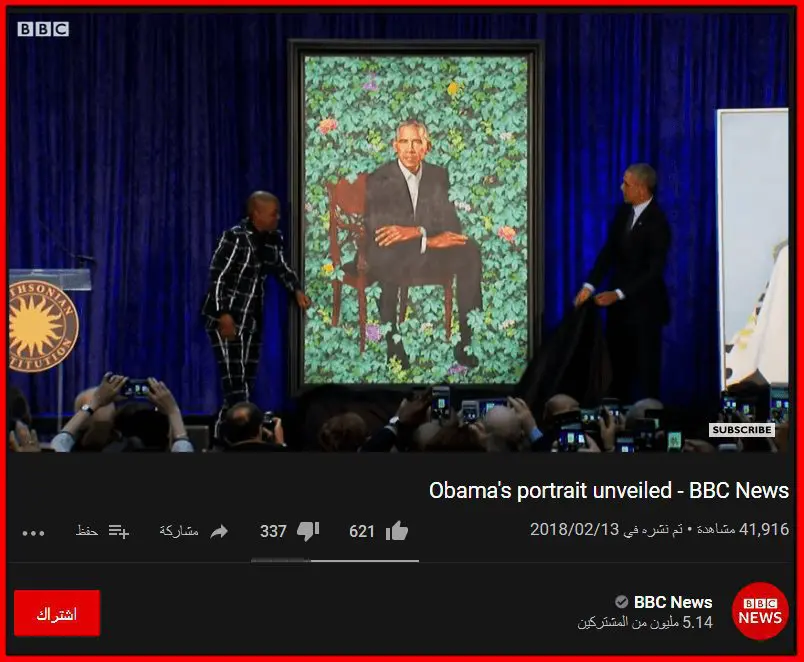Click the red Arabic subscribe button
Screen dimensions: 804x662
57,613
